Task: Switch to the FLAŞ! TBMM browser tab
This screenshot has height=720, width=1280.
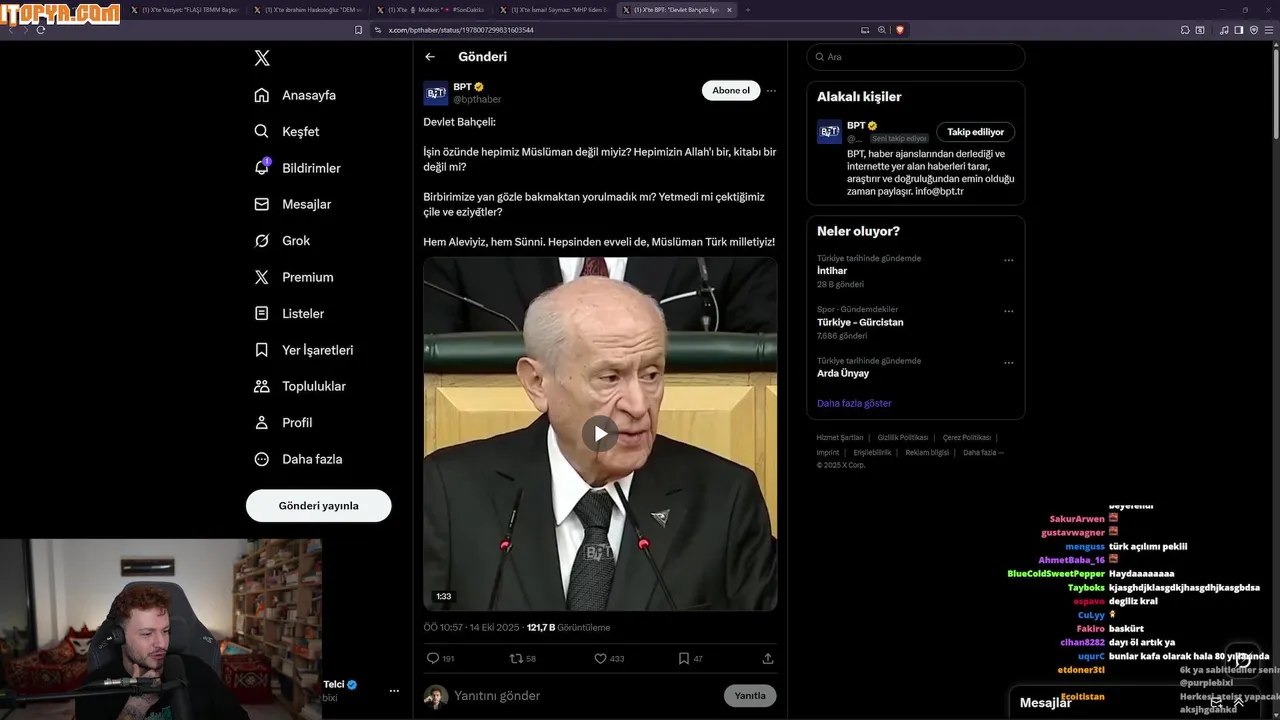Action: click(x=186, y=10)
